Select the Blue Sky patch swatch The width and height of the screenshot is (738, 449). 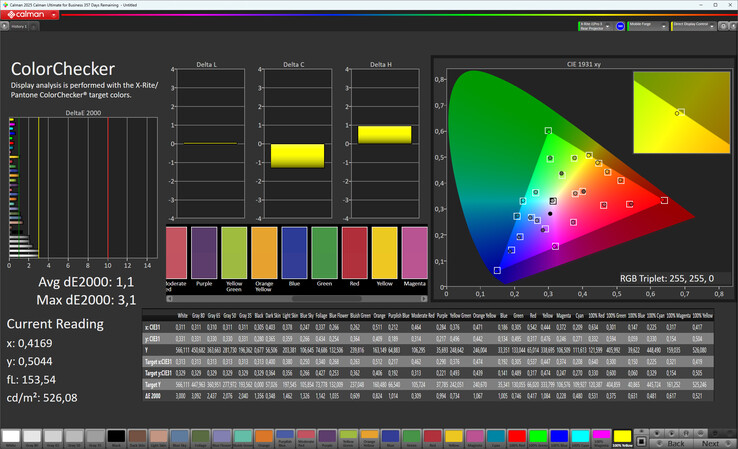(180, 438)
